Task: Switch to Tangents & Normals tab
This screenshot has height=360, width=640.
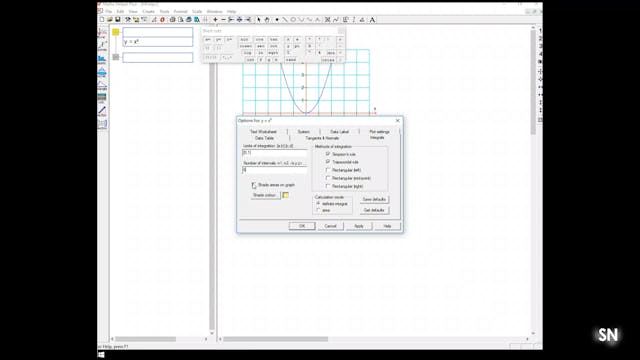Action: pos(322,138)
